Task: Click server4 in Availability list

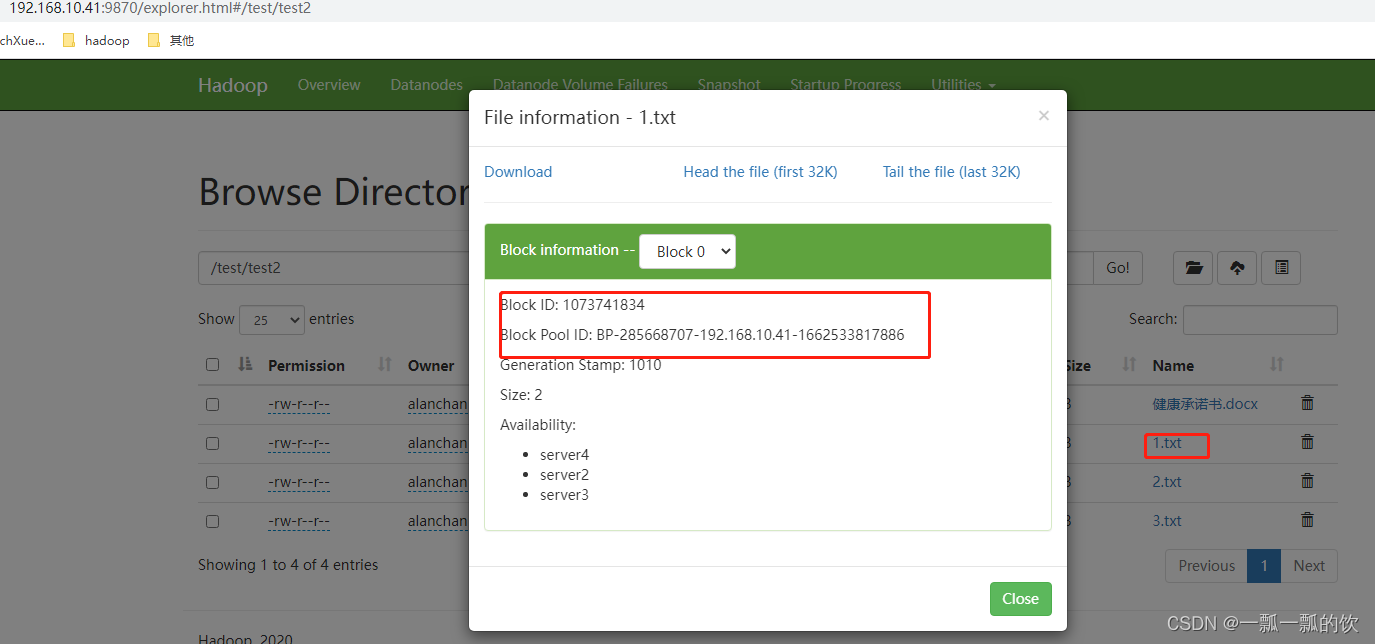Action: tap(565, 455)
